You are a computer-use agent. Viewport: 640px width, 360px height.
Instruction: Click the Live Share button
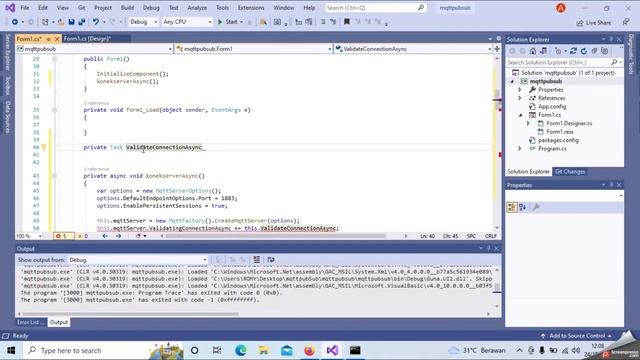[x=594, y=22]
